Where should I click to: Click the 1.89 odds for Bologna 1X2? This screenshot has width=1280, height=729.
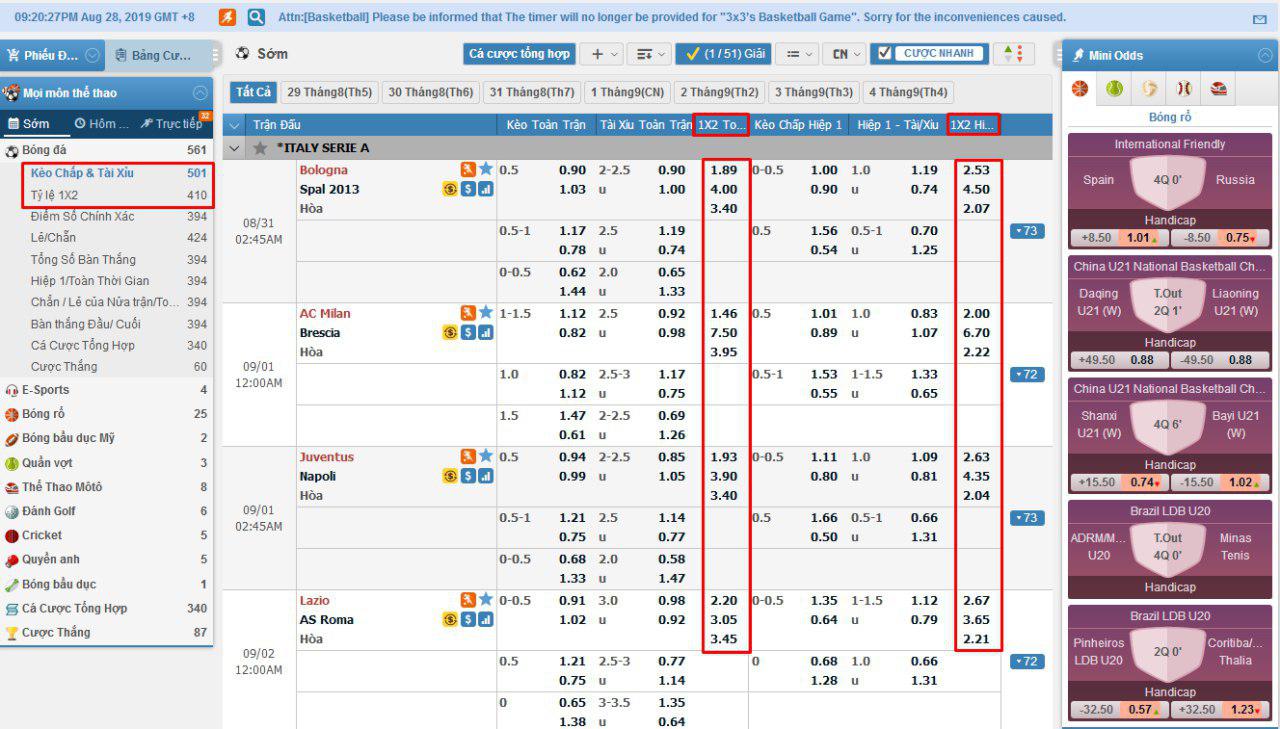pos(723,170)
